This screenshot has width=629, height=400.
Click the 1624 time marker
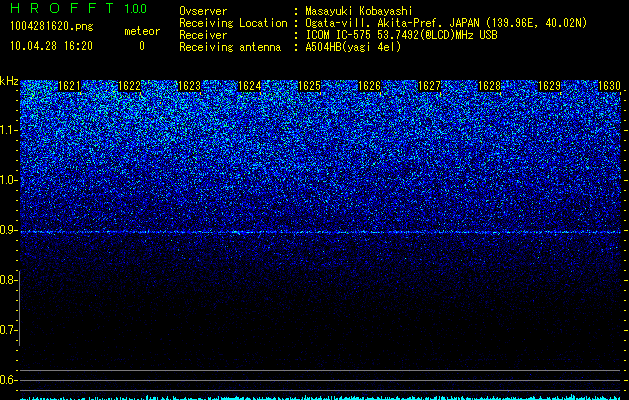click(250, 86)
